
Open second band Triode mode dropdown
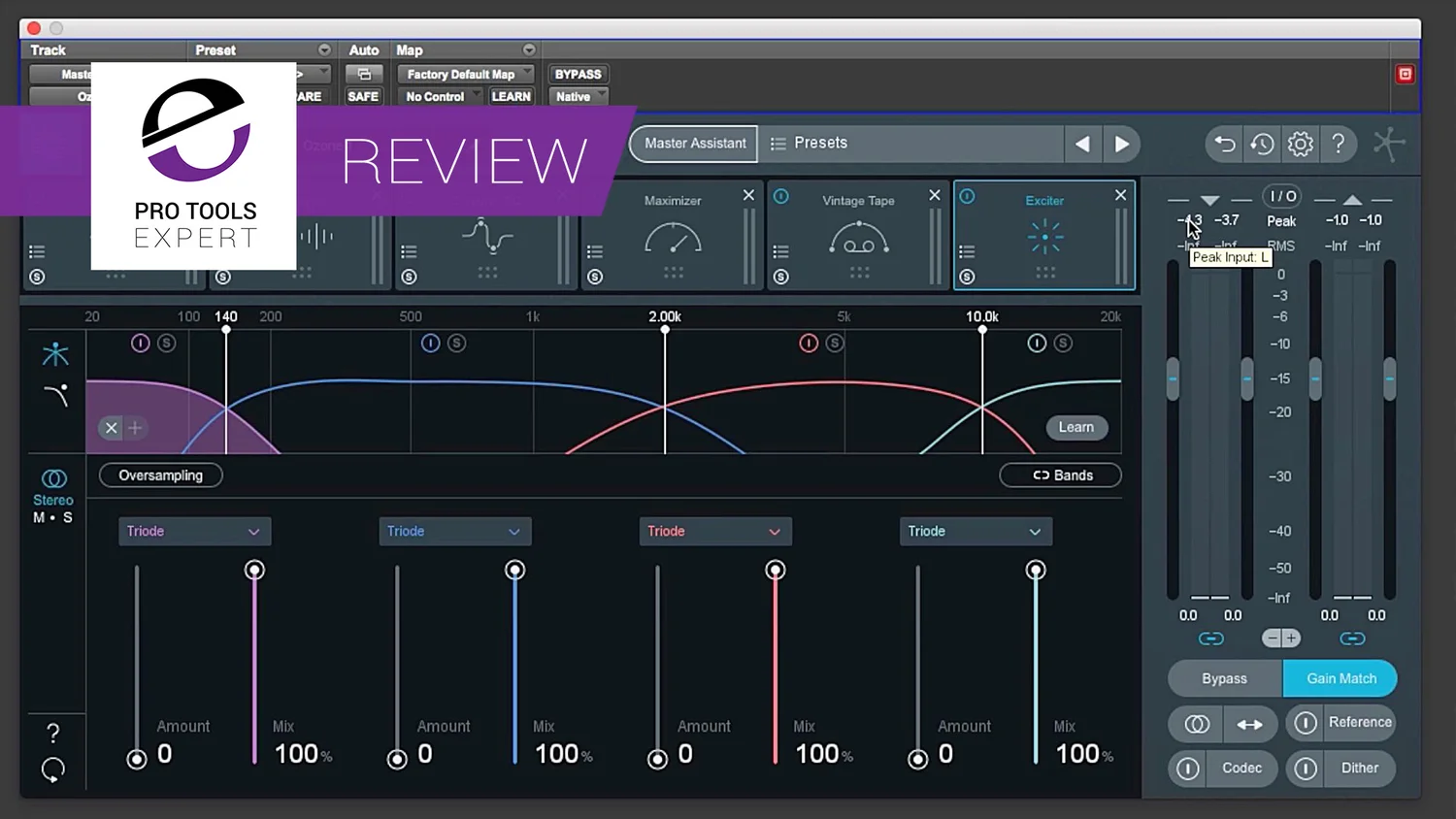click(454, 531)
